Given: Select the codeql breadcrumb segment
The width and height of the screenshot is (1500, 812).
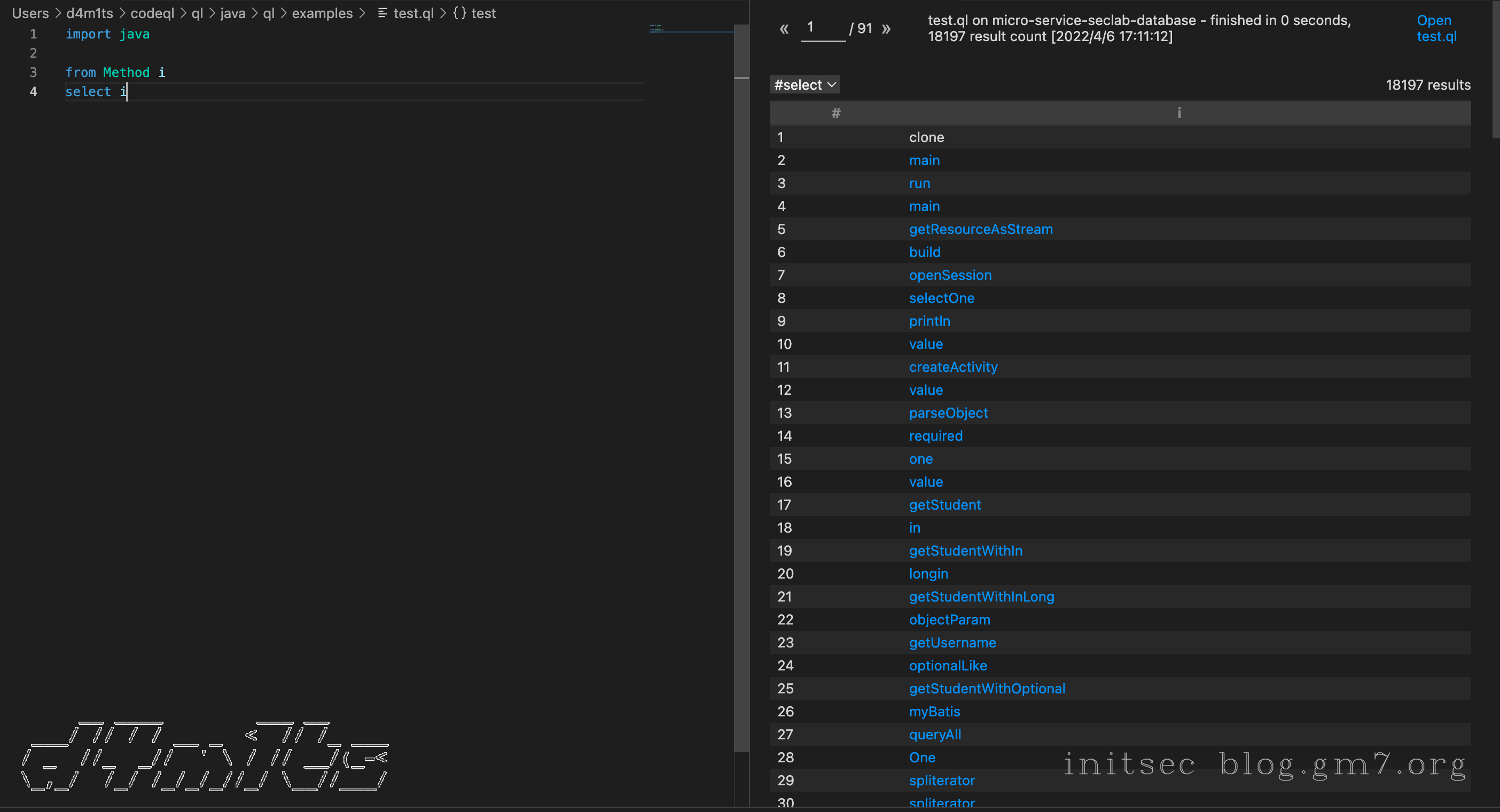Looking at the screenshot, I should [x=152, y=13].
